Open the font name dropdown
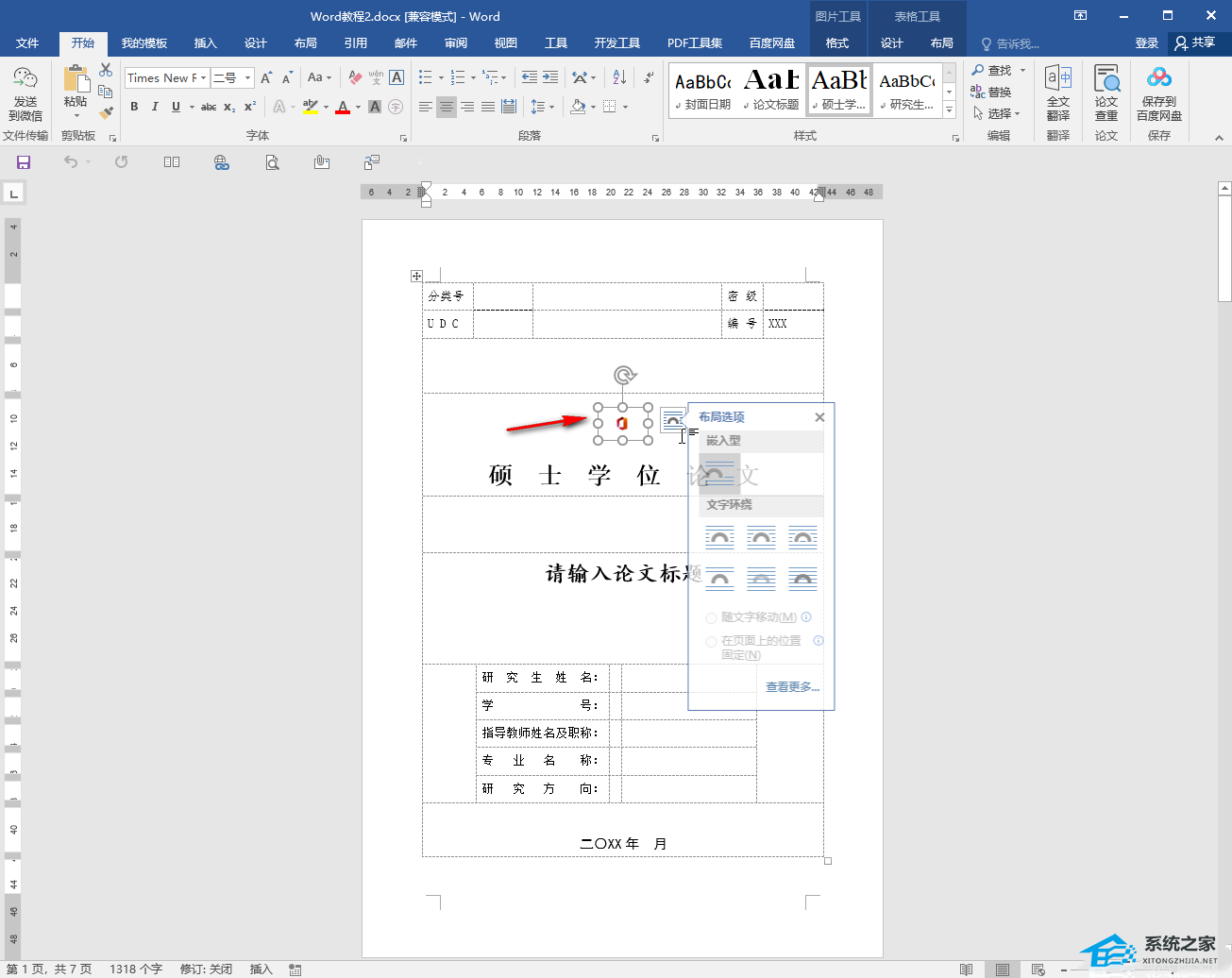The image size is (1232, 978). [x=203, y=78]
